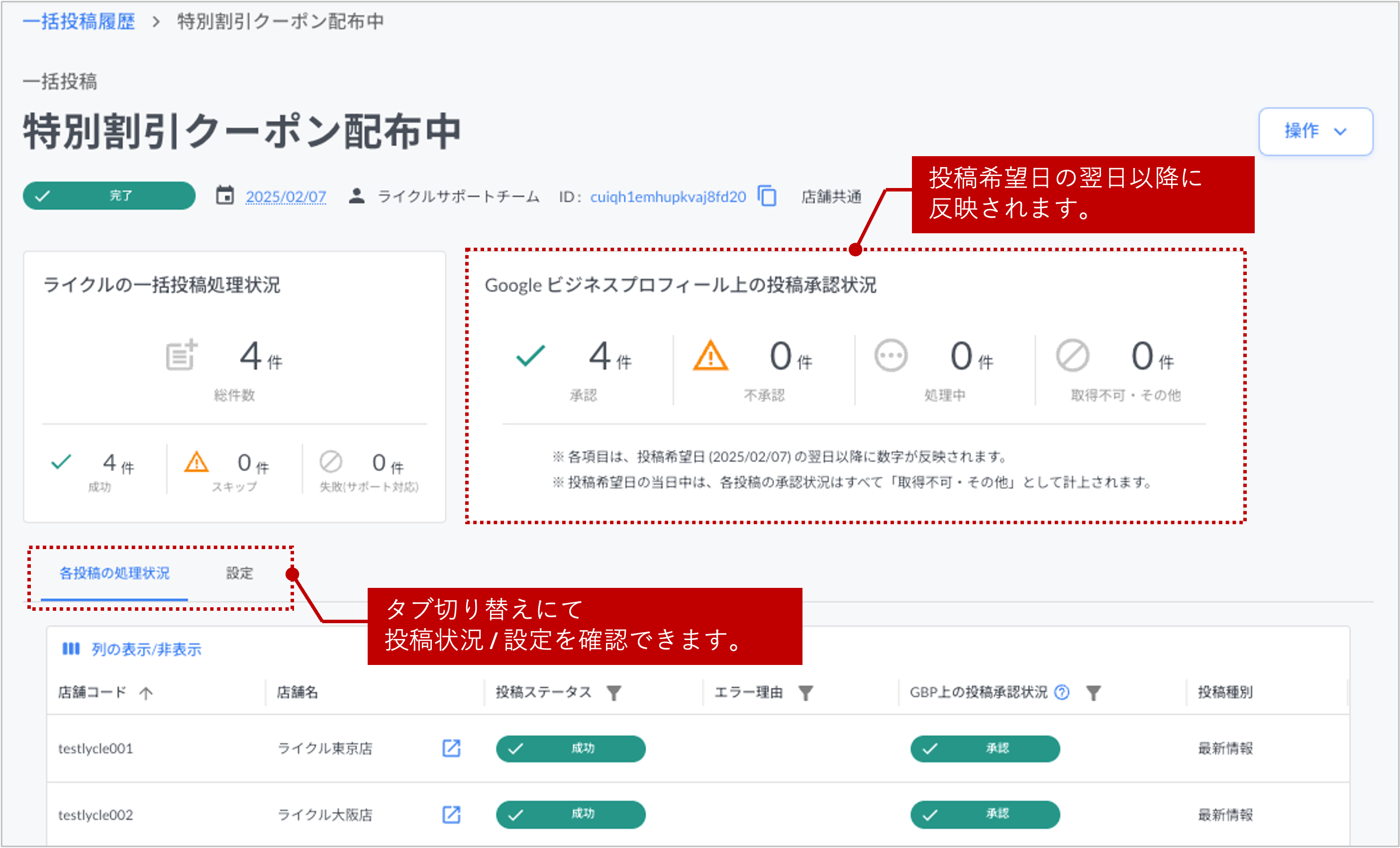
Task: Select the 各投稿の処理状況 tab
Action: 113,573
